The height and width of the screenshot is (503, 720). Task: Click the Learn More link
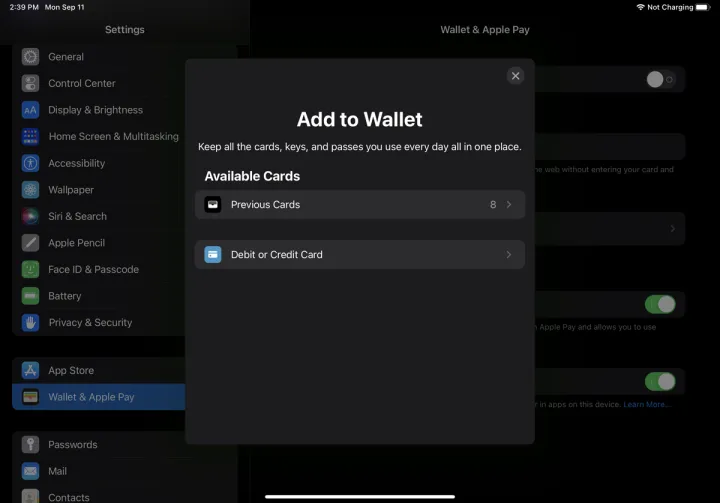pos(647,404)
